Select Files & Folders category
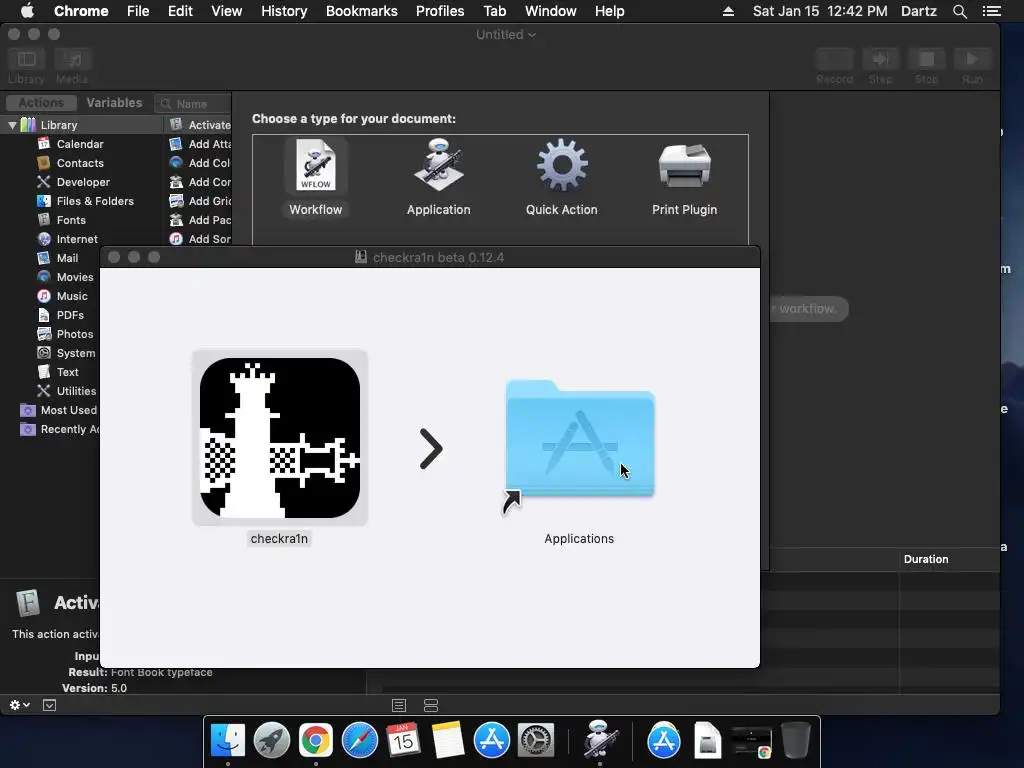Viewport: 1024px width, 768px height. 95,200
